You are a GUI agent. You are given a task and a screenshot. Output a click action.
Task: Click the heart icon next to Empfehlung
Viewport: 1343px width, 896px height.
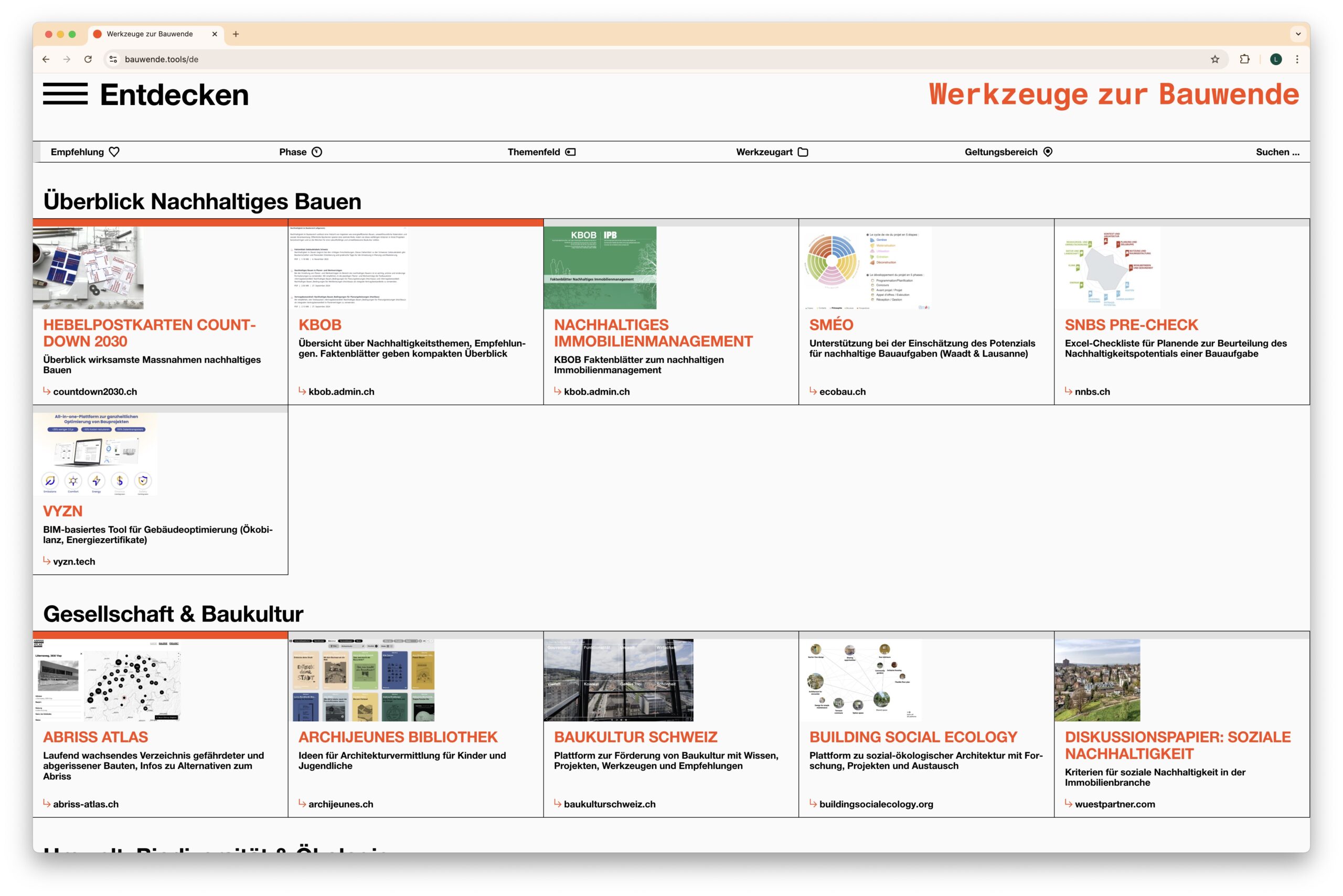pyautogui.click(x=114, y=152)
